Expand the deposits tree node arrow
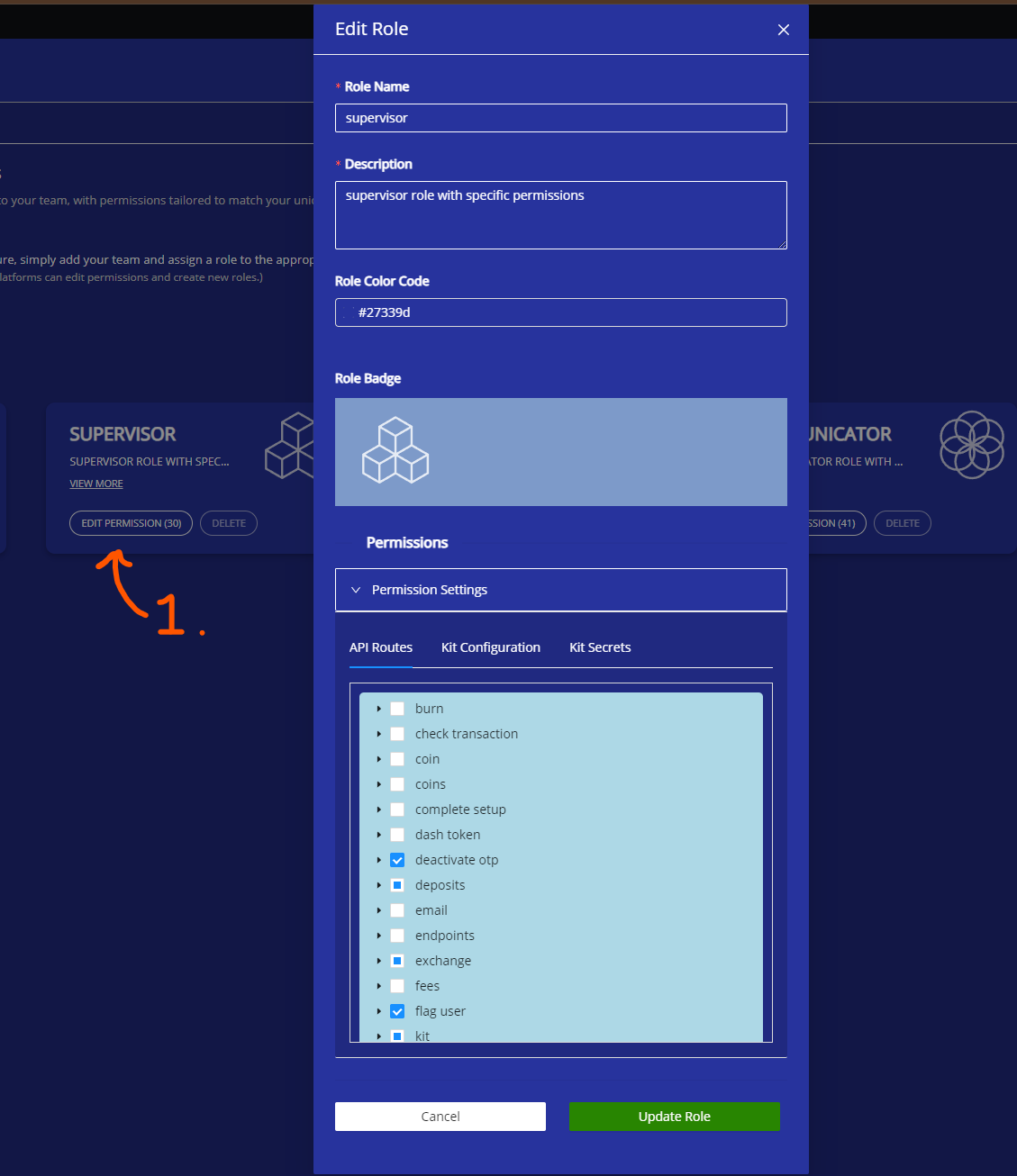 379,885
